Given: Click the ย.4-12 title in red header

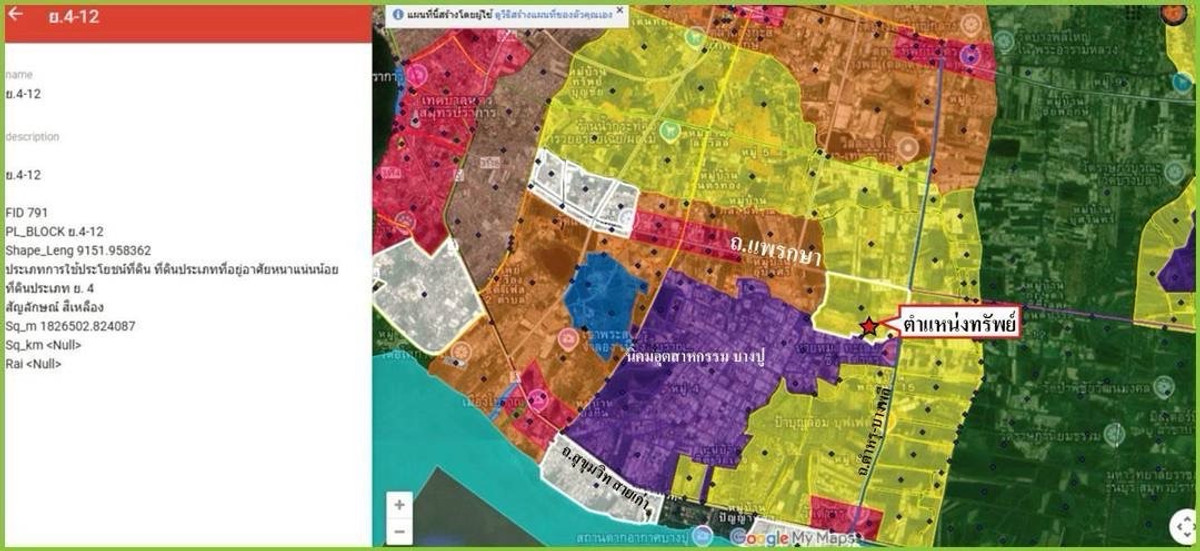Looking at the screenshot, I should pos(73,17).
